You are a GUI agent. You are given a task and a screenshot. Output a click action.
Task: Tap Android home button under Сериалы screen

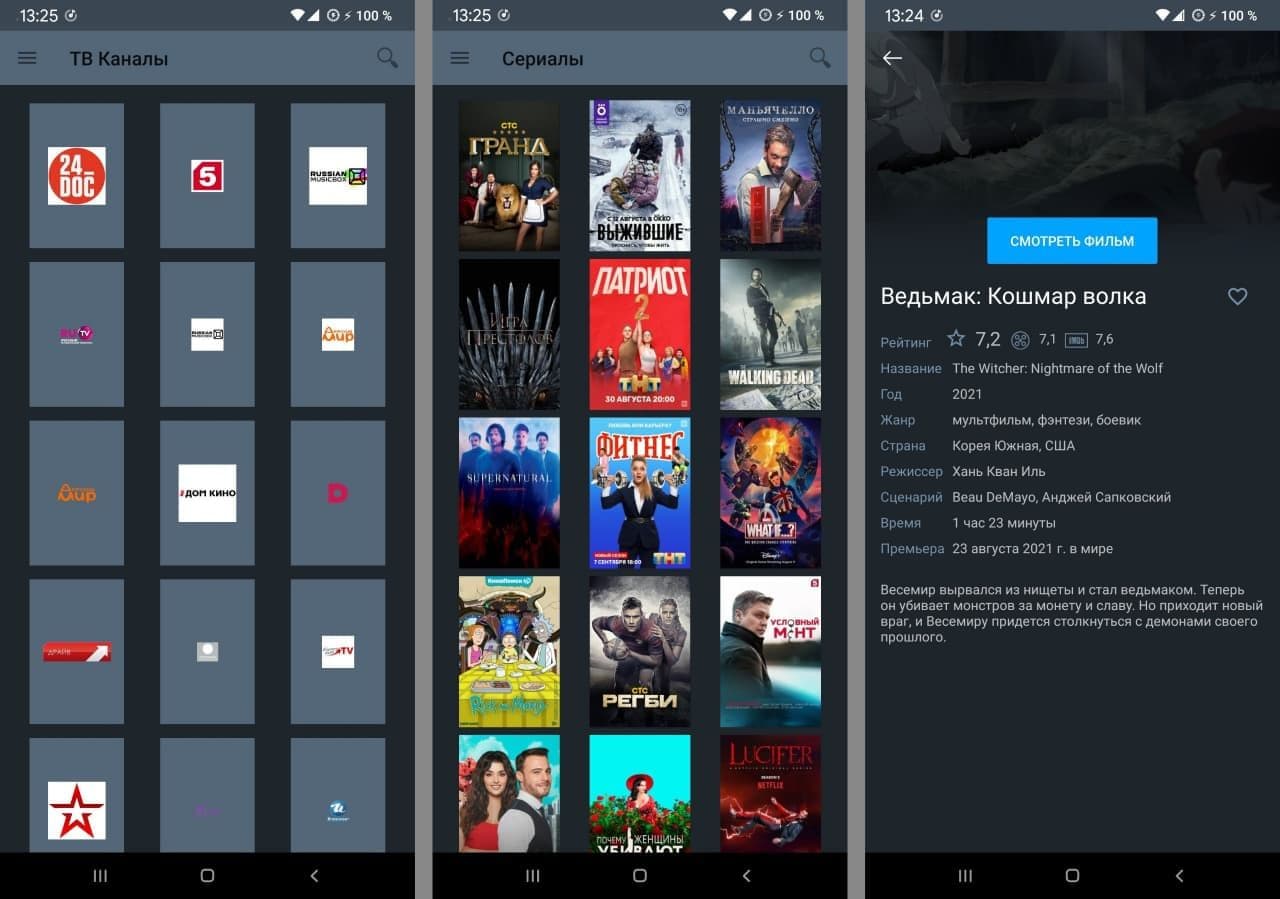(x=640, y=876)
